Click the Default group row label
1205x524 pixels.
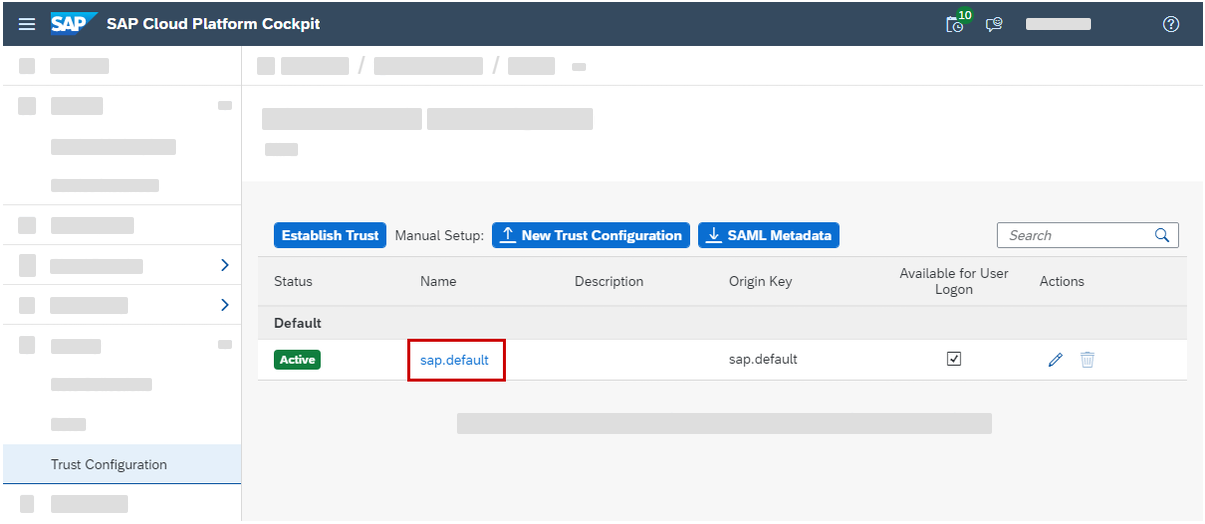tap(298, 323)
